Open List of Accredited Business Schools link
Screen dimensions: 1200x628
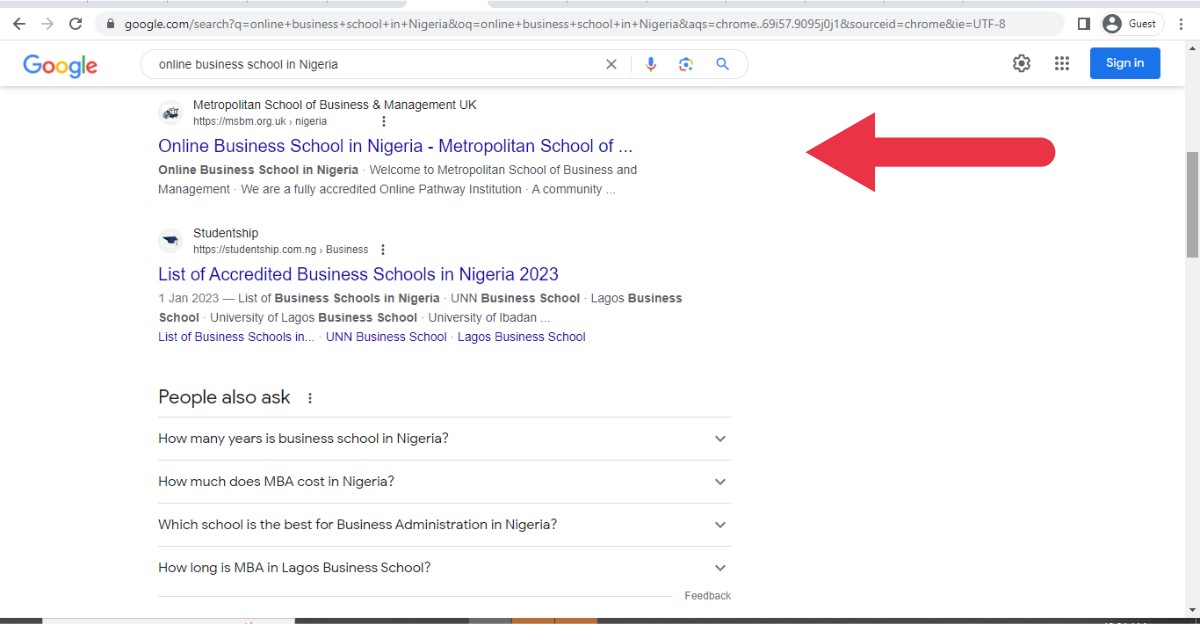[358, 274]
